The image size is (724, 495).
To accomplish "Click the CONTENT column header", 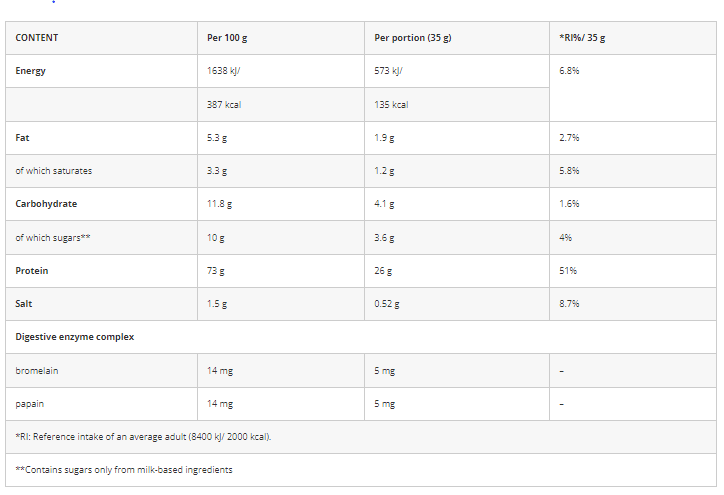I will coord(36,38).
